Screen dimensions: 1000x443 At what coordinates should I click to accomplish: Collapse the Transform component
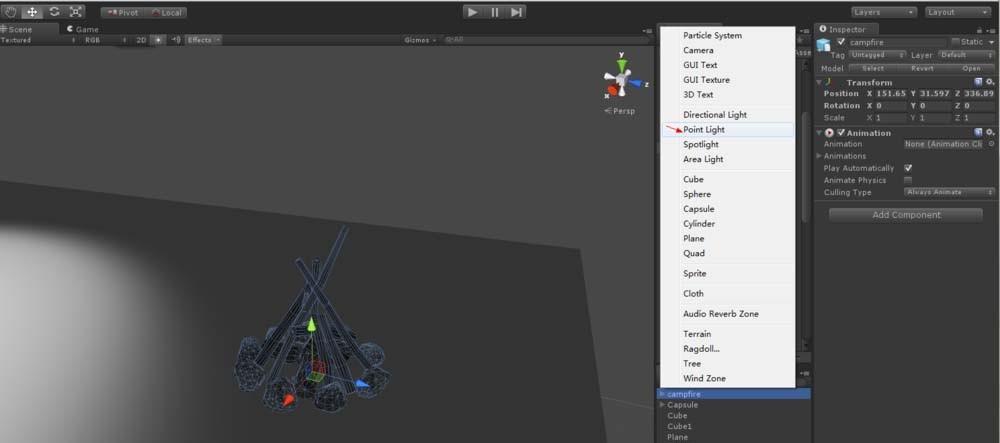820,82
